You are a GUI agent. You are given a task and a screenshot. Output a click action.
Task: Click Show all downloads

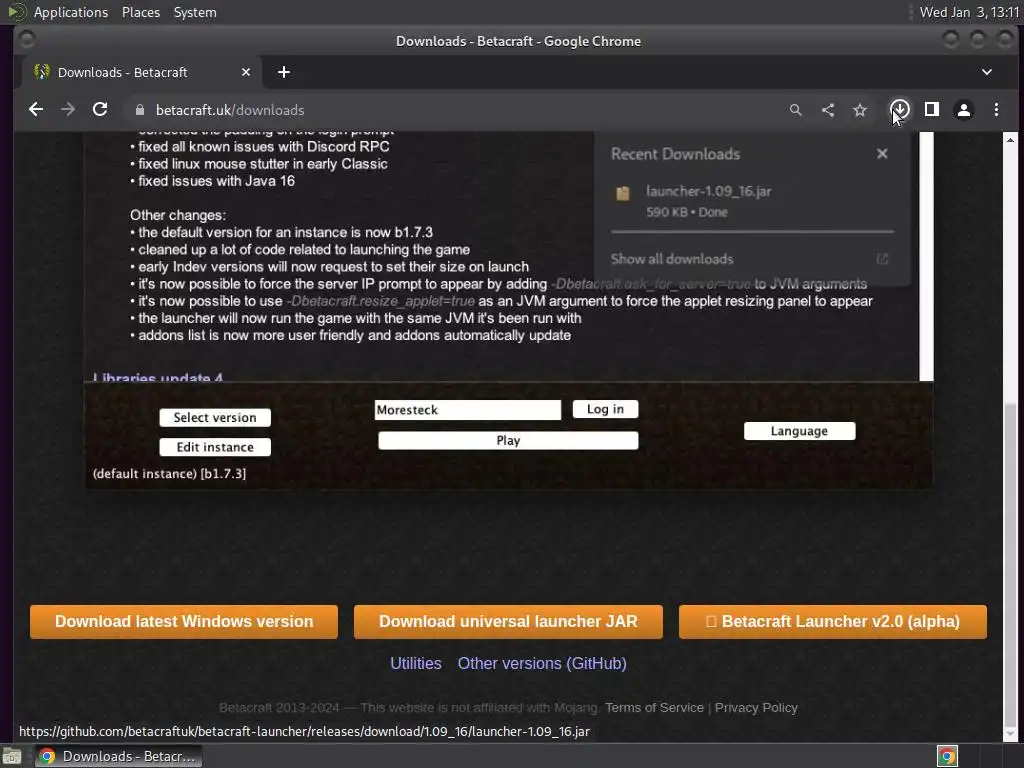672,259
